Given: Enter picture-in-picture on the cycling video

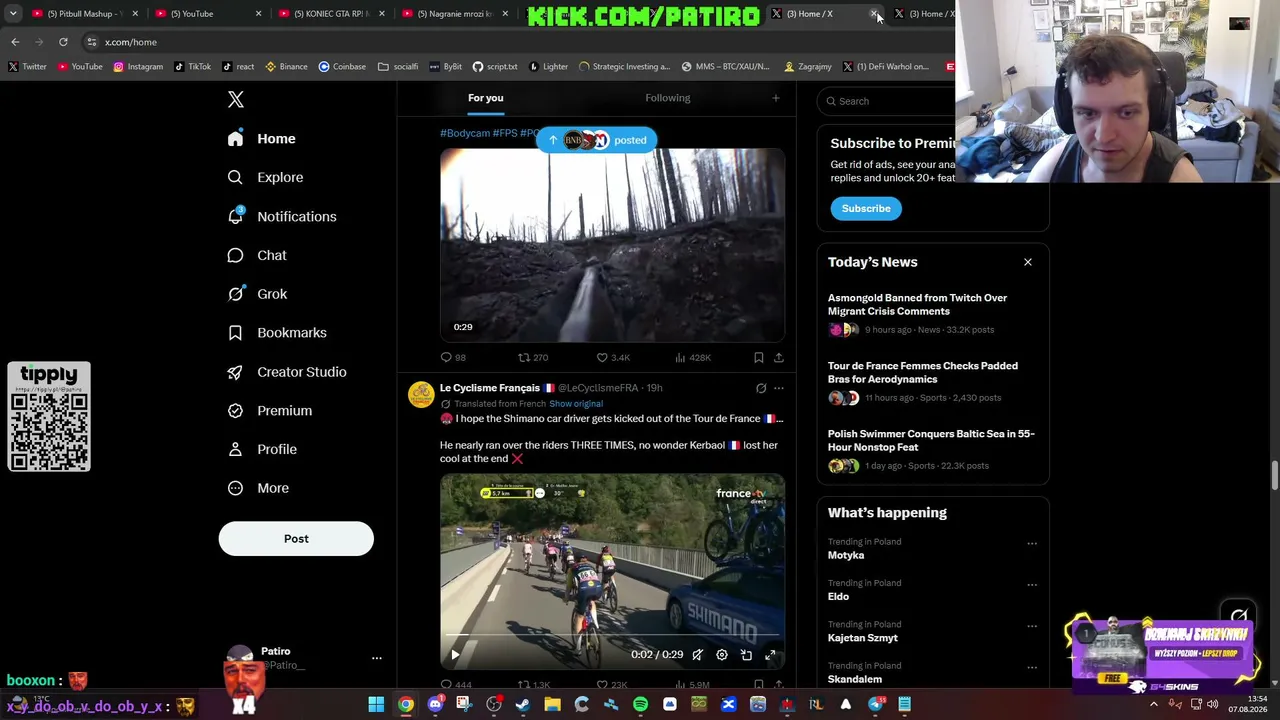Looking at the screenshot, I should [x=746, y=655].
